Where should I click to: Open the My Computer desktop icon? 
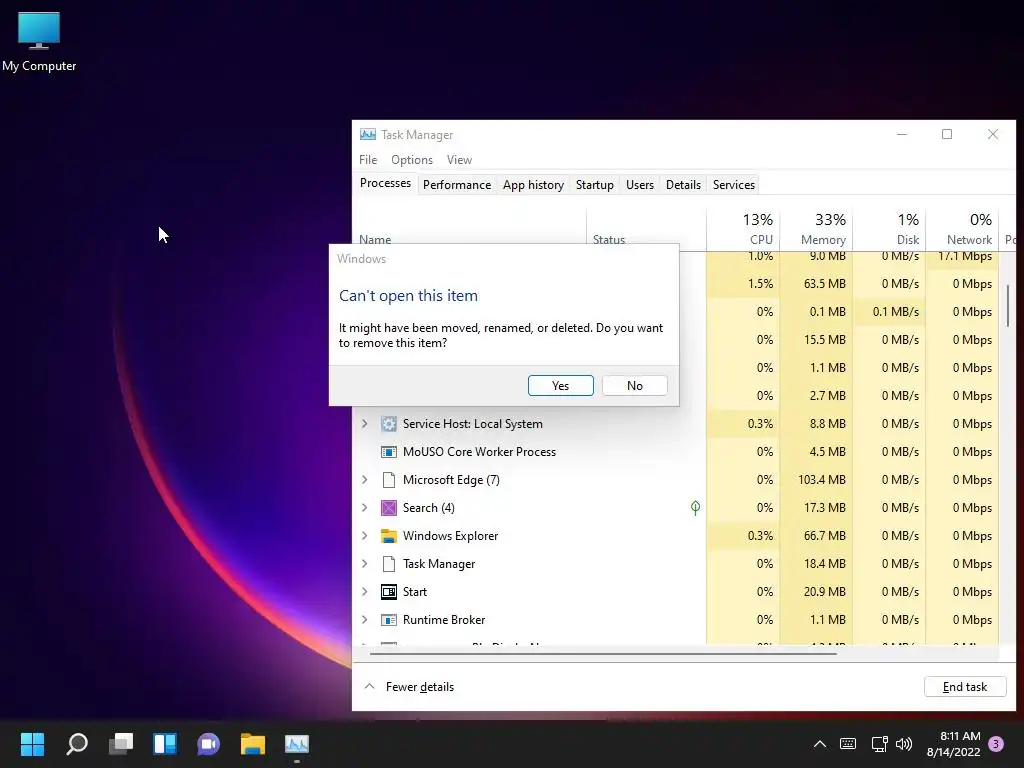(x=39, y=41)
